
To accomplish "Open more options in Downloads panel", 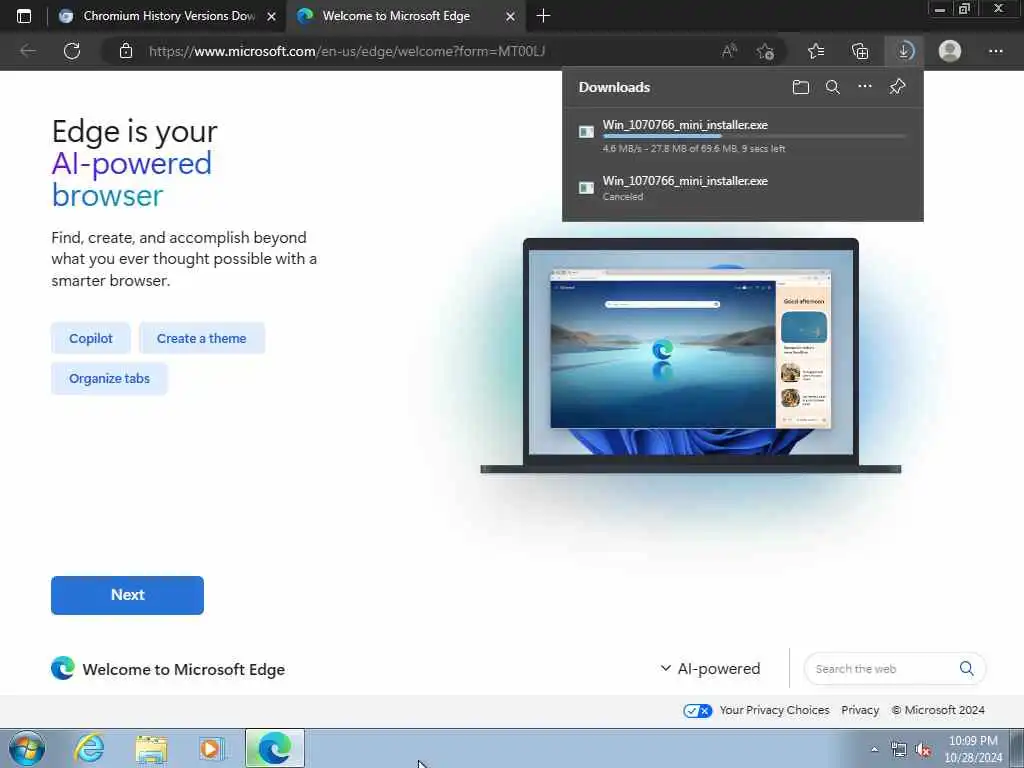I will click(865, 86).
